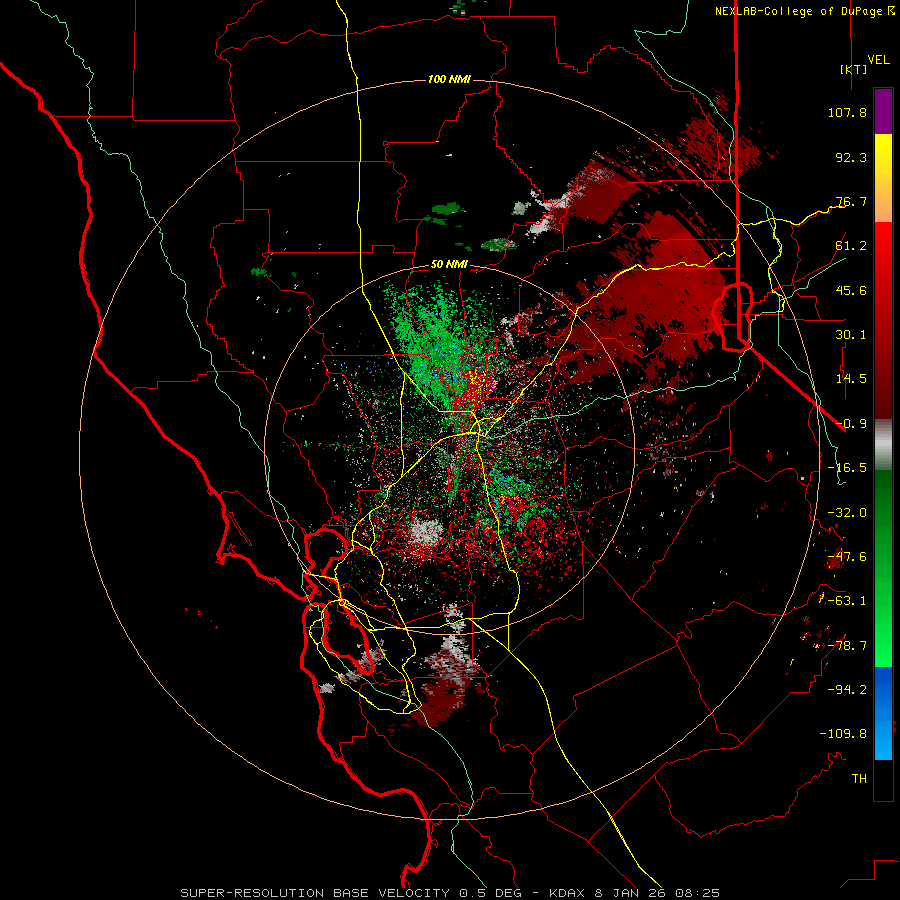Screen dimensions: 900x900
Task: Click the VEL legend title
Action: (879, 60)
